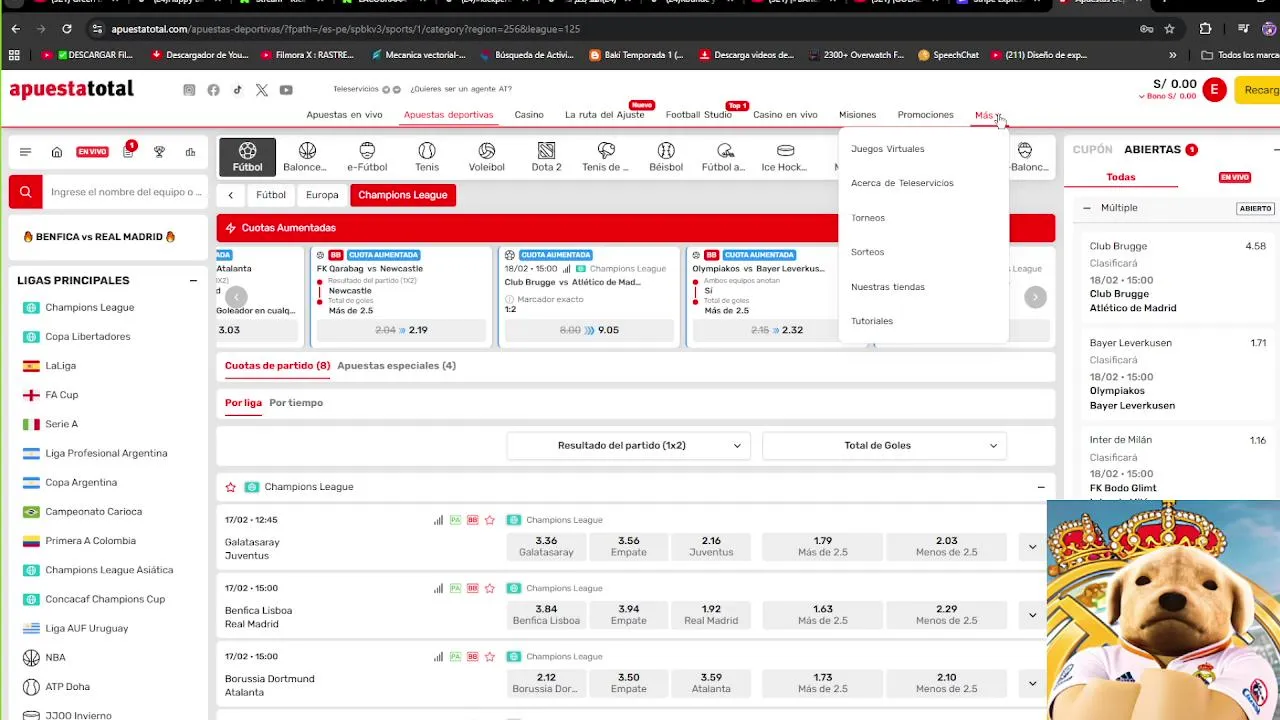Collapse the Champions League matches section
1280x720 pixels.
pyautogui.click(x=1041, y=487)
